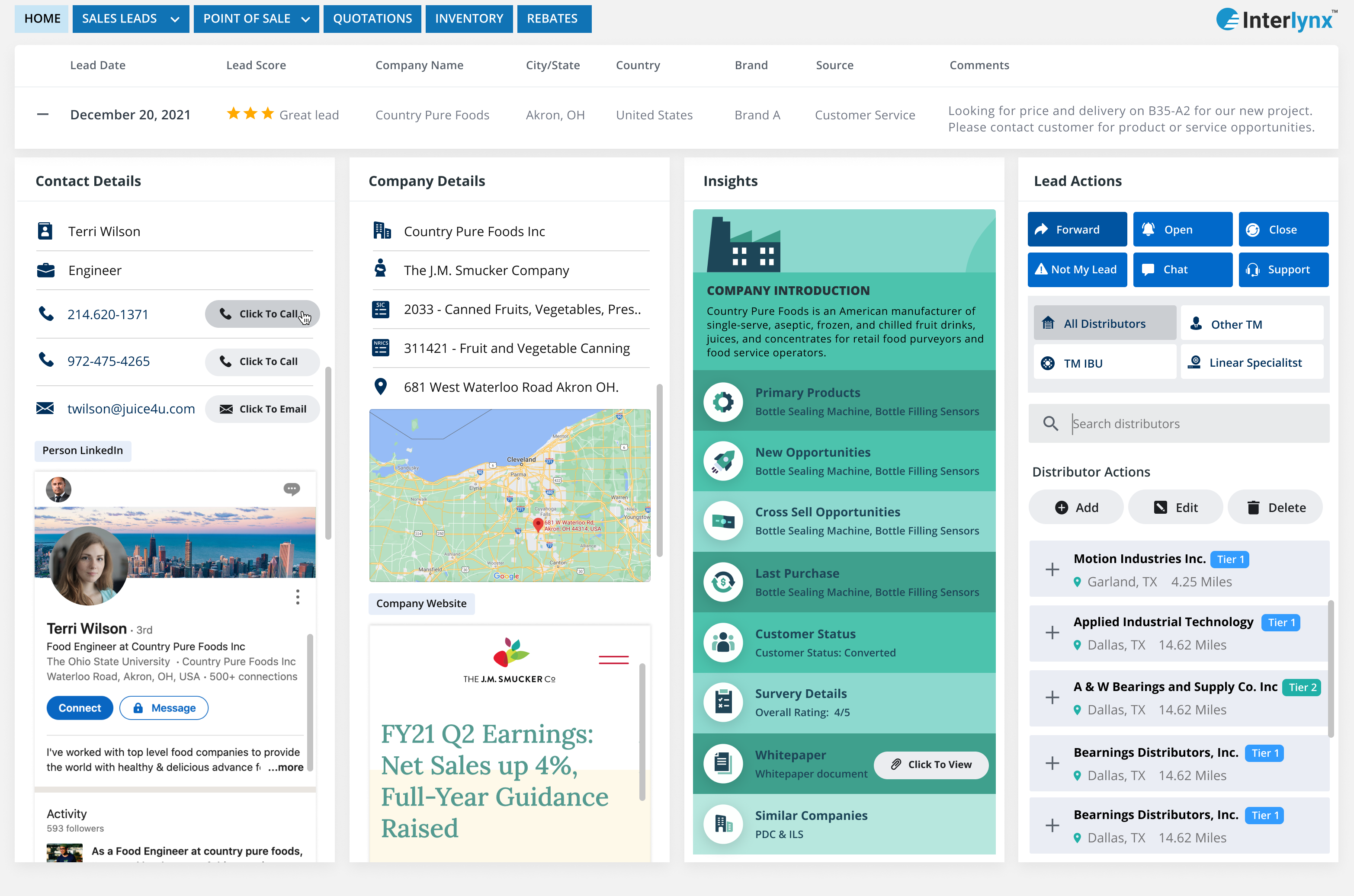Click the distributor list scrollbar
1354x896 pixels.
pos(1331,669)
